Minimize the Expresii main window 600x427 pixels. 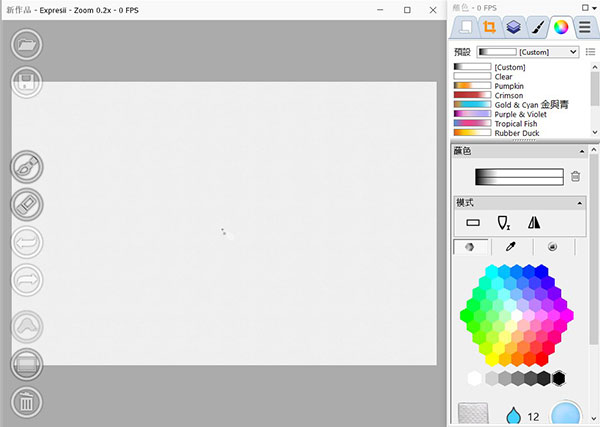coord(380,10)
